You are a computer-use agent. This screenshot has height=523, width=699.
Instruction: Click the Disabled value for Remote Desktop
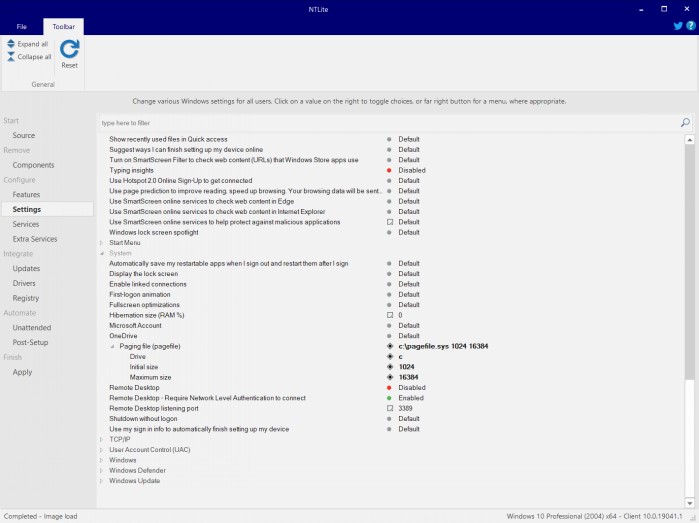pyautogui.click(x=412, y=387)
